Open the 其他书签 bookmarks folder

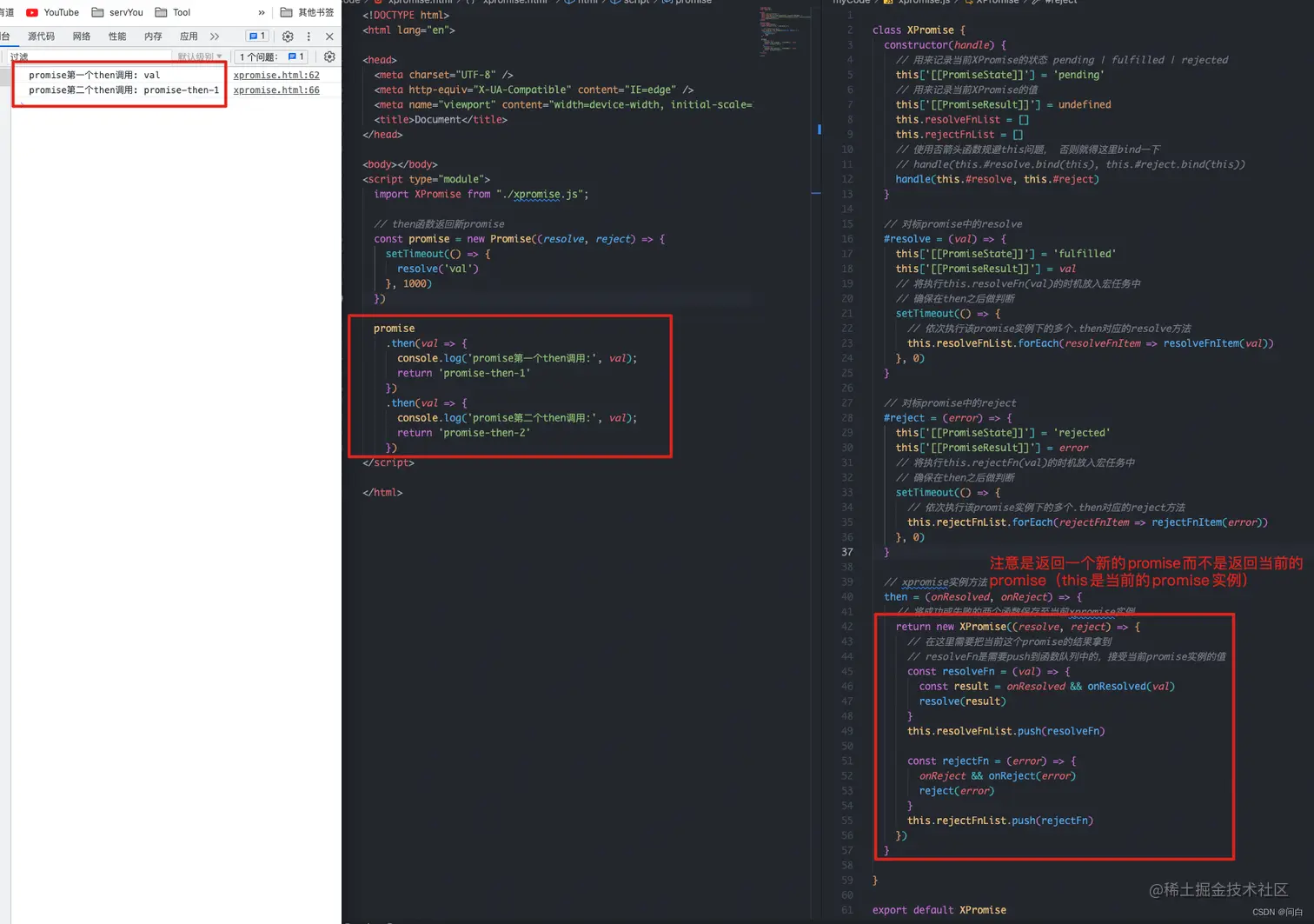307,12
